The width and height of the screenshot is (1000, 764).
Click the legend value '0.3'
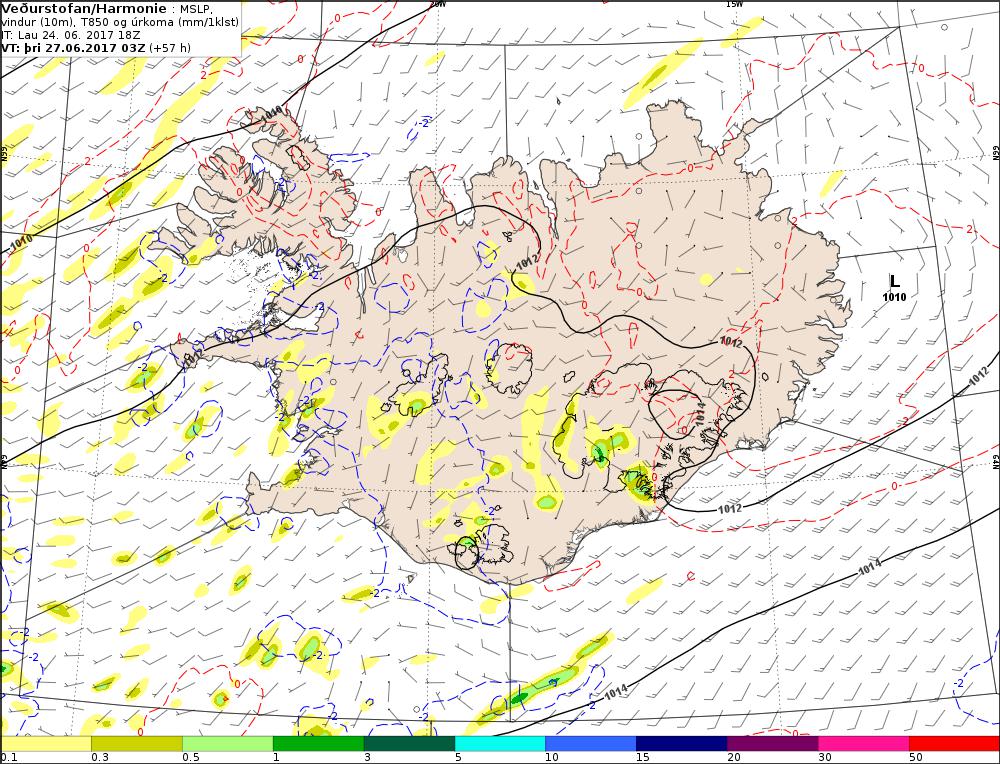pos(99,758)
